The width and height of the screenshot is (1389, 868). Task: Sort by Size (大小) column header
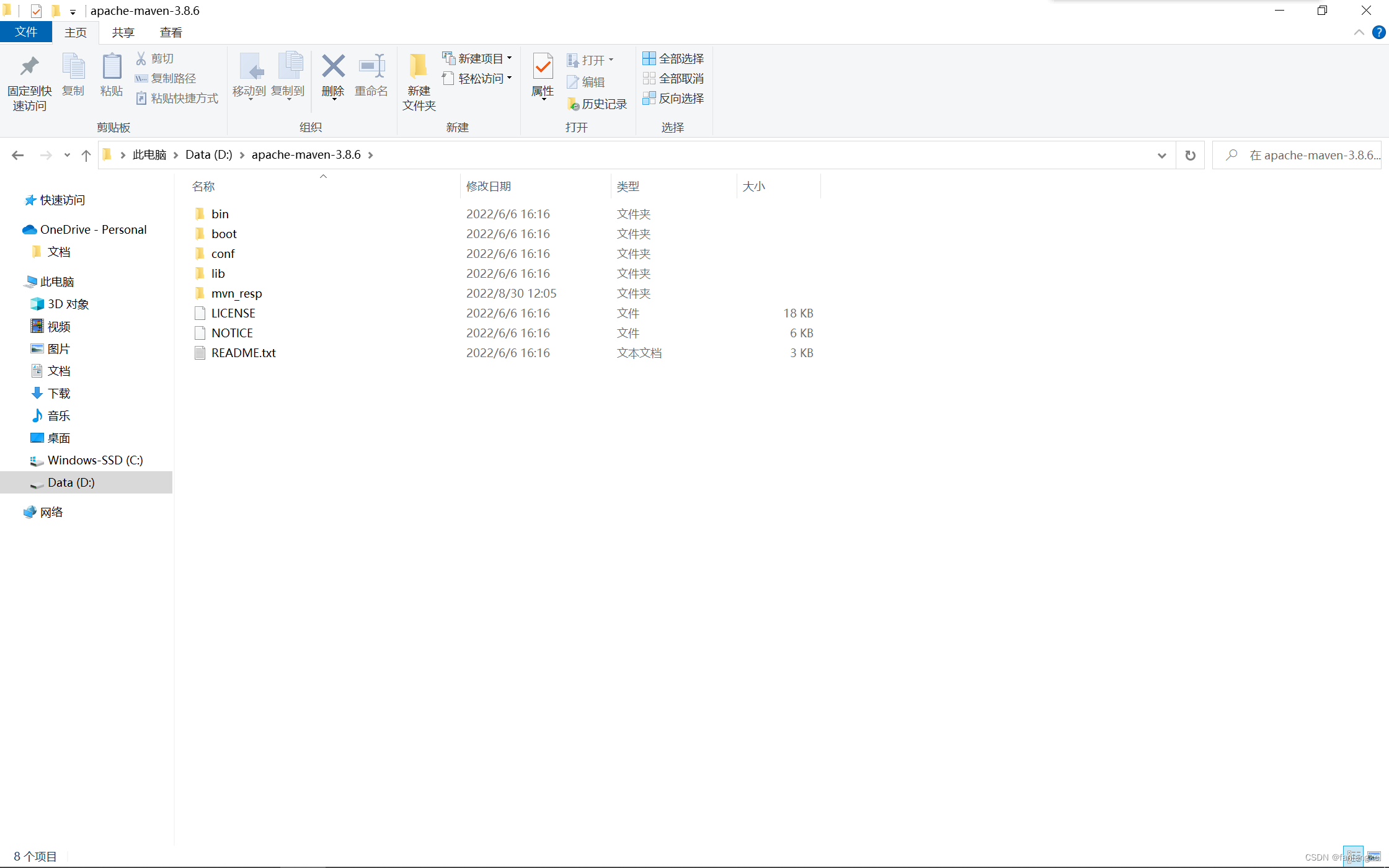778,186
